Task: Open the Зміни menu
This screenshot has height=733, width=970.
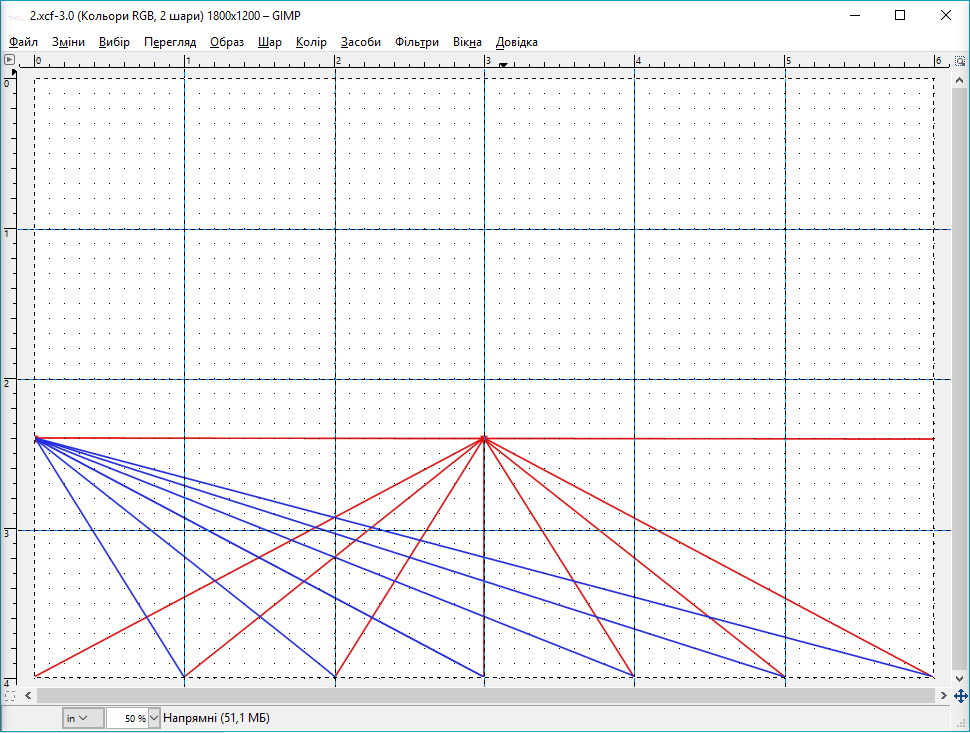Action: coord(68,42)
